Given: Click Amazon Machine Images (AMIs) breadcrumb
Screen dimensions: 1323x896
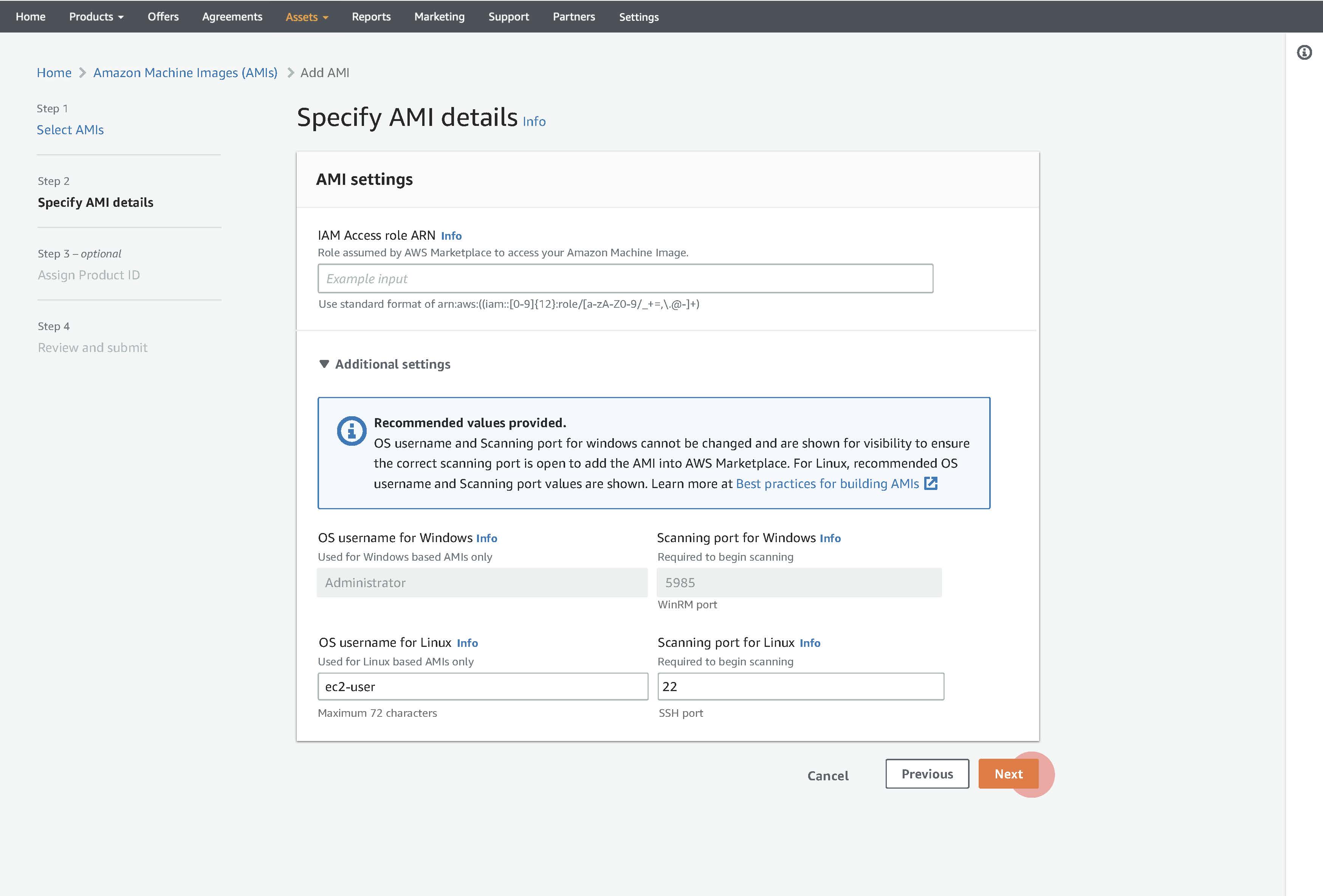Looking at the screenshot, I should click(185, 73).
